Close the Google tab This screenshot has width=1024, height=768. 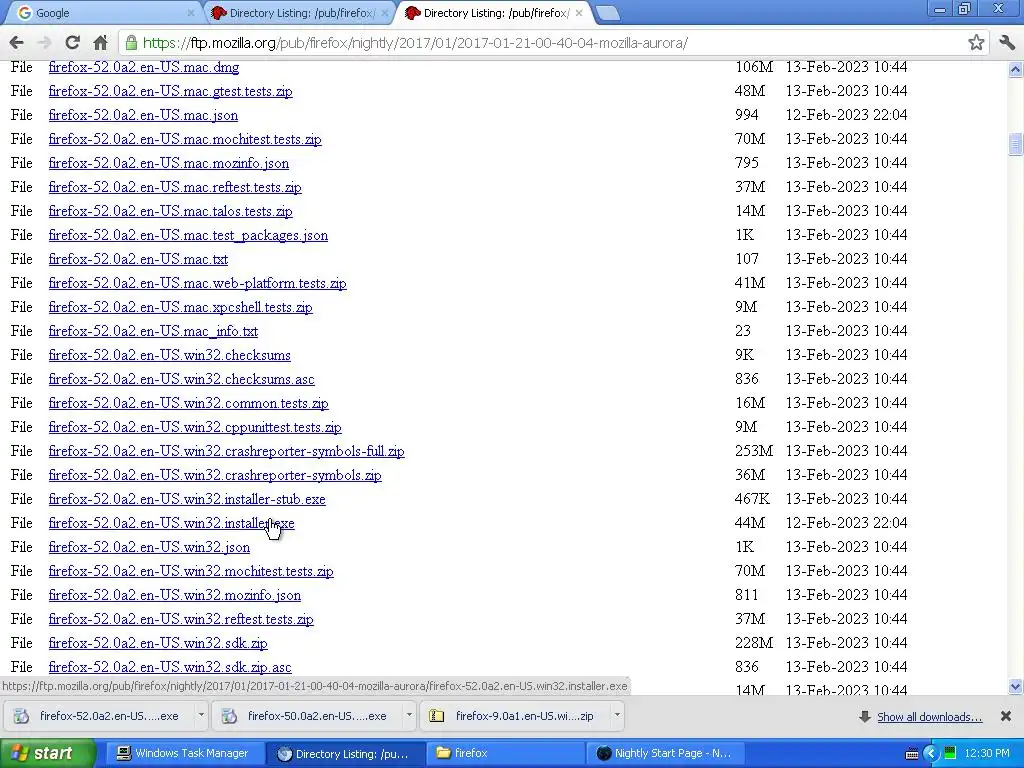click(191, 13)
